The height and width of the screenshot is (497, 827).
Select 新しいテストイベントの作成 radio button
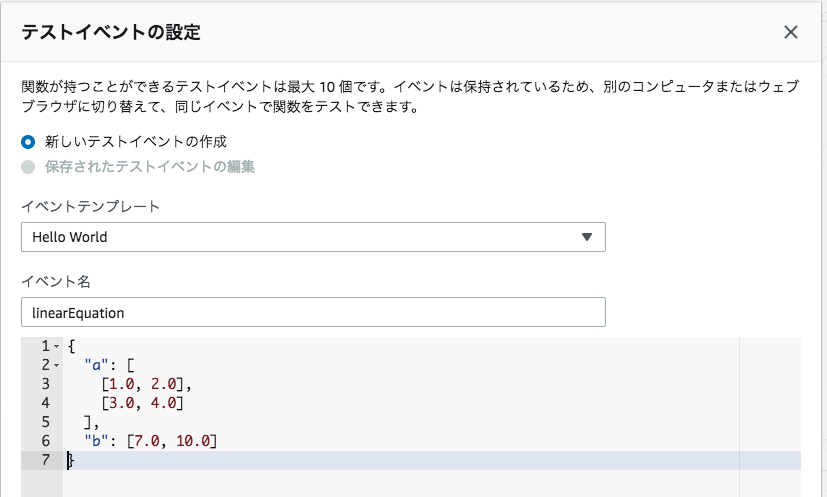click(x=28, y=141)
